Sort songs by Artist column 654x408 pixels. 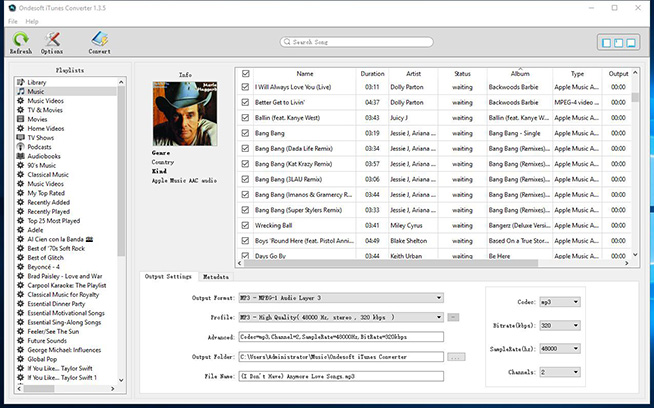[413, 73]
